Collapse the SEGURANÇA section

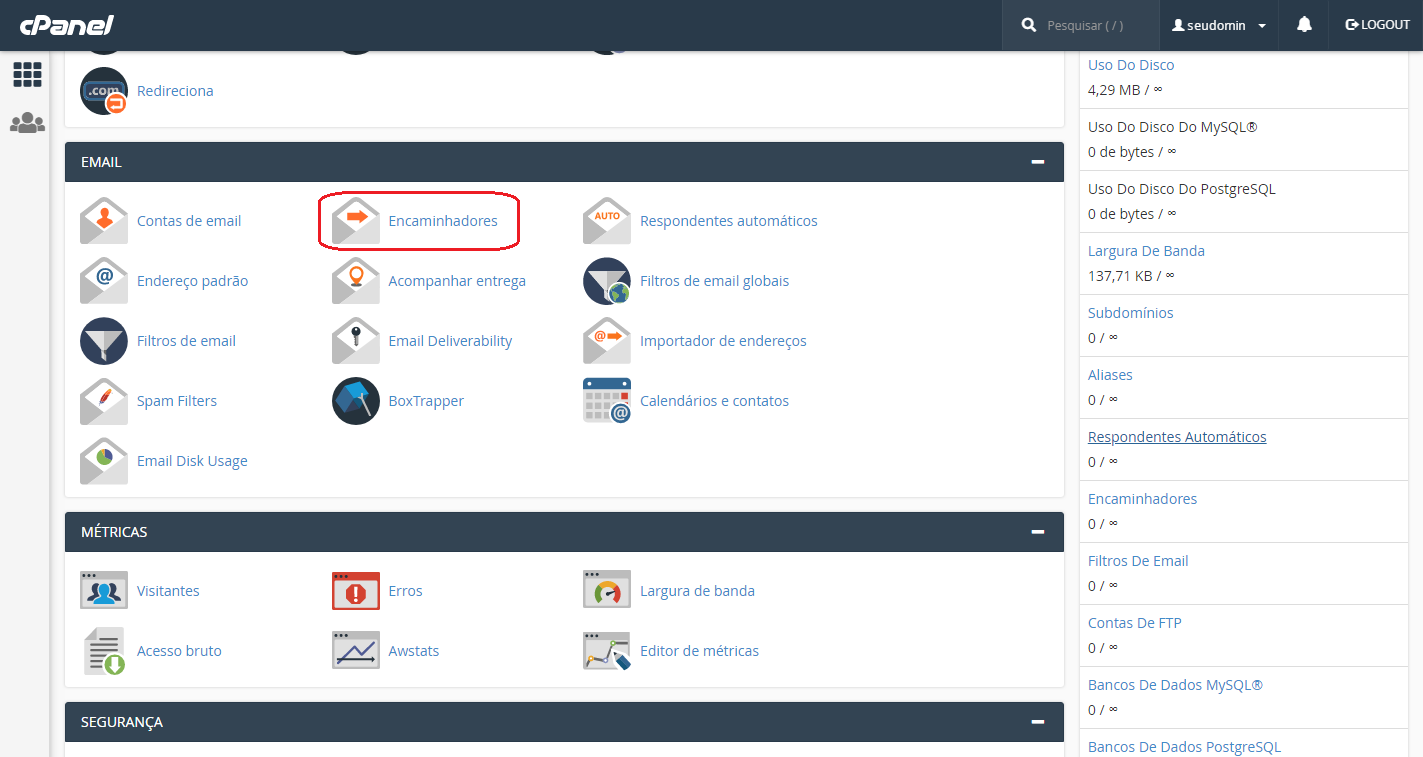(x=1038, y=722)
